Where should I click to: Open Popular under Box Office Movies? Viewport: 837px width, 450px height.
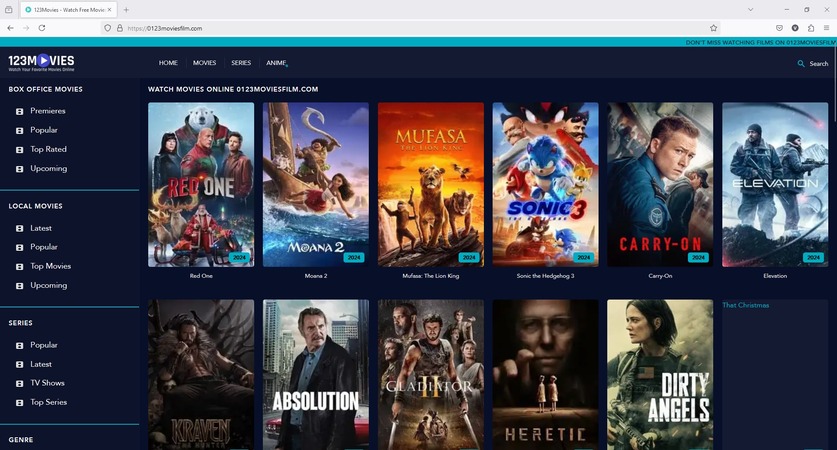(44, 130)
